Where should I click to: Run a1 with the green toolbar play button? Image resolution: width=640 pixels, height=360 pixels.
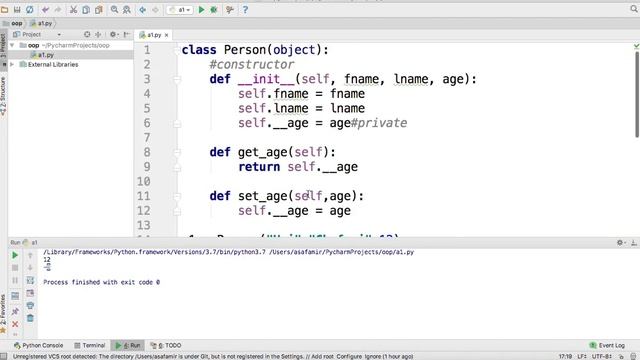click(201, 9)
